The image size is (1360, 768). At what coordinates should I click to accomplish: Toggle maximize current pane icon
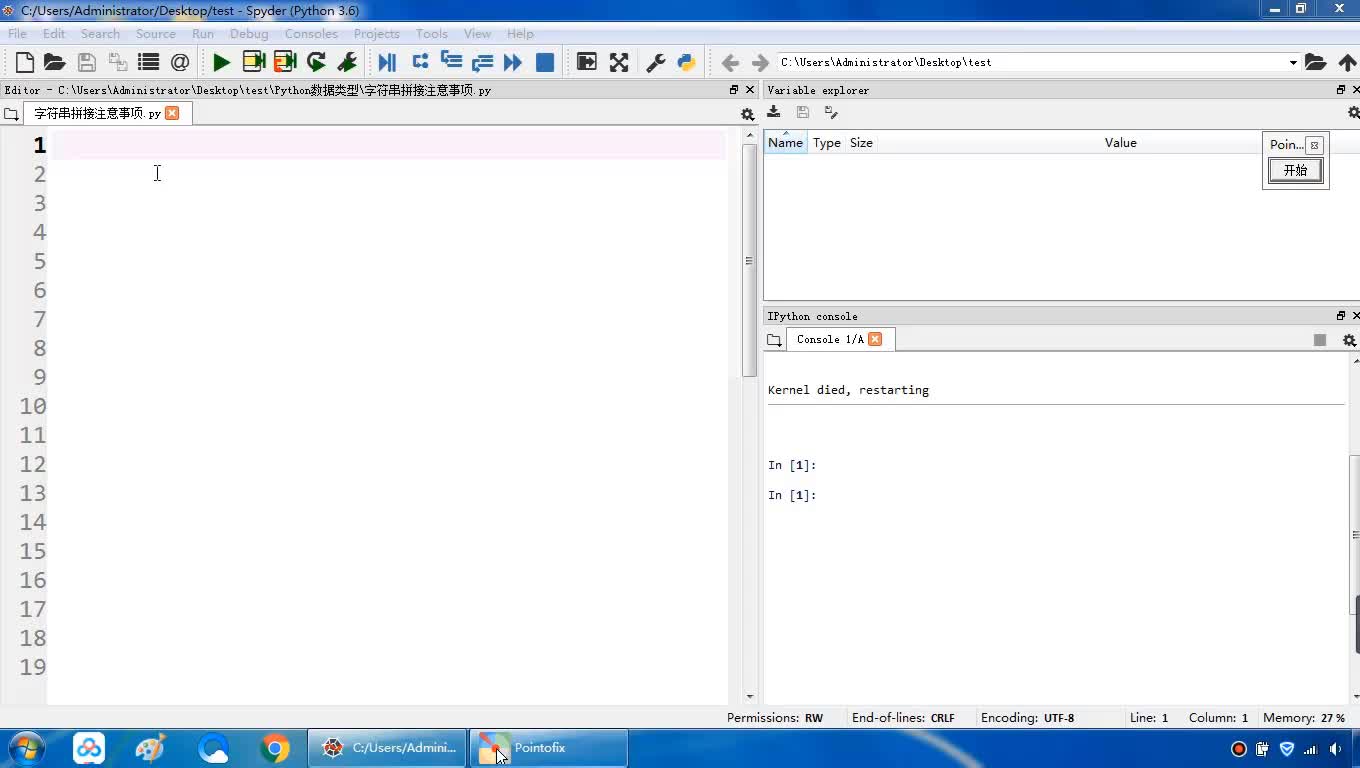click(587, 62)
